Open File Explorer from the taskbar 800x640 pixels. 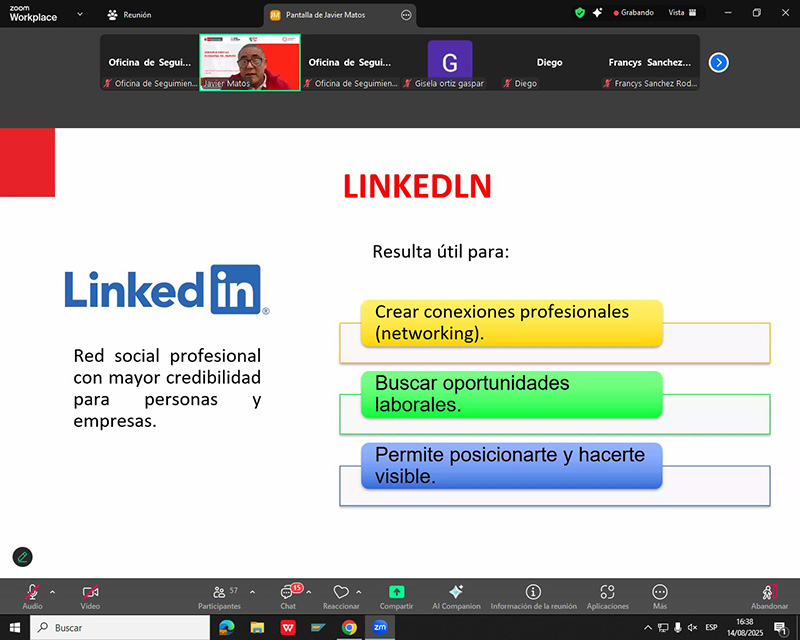[257, 627]
